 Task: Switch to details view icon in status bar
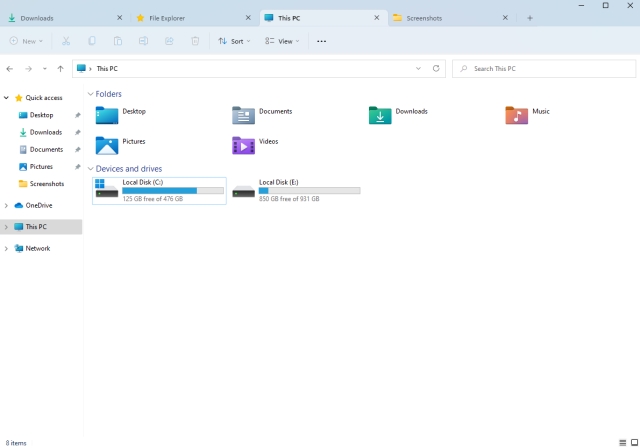pyautogui.click(x=622, y=443)
